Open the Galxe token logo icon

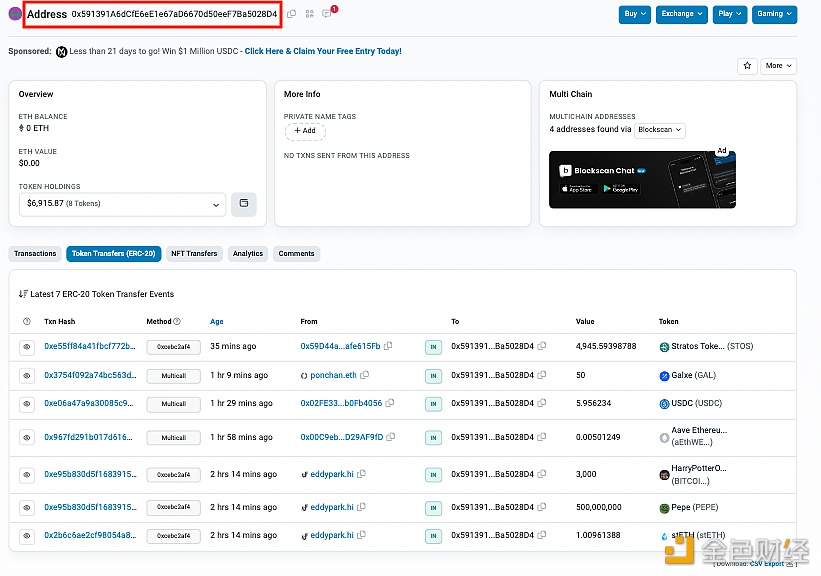click(x=664, y=375)
